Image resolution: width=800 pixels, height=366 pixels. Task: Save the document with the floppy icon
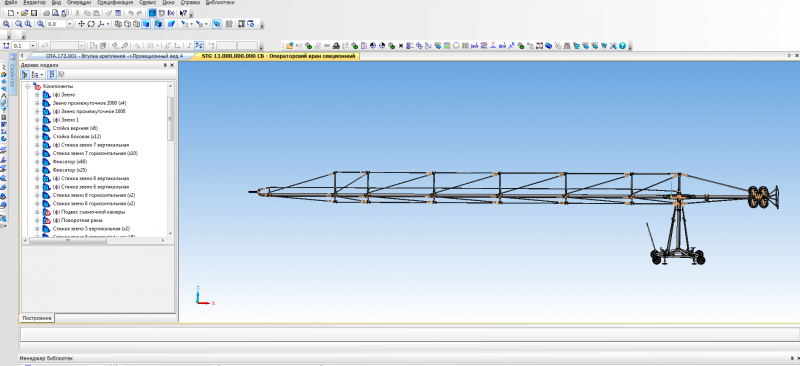pos(34,13)
